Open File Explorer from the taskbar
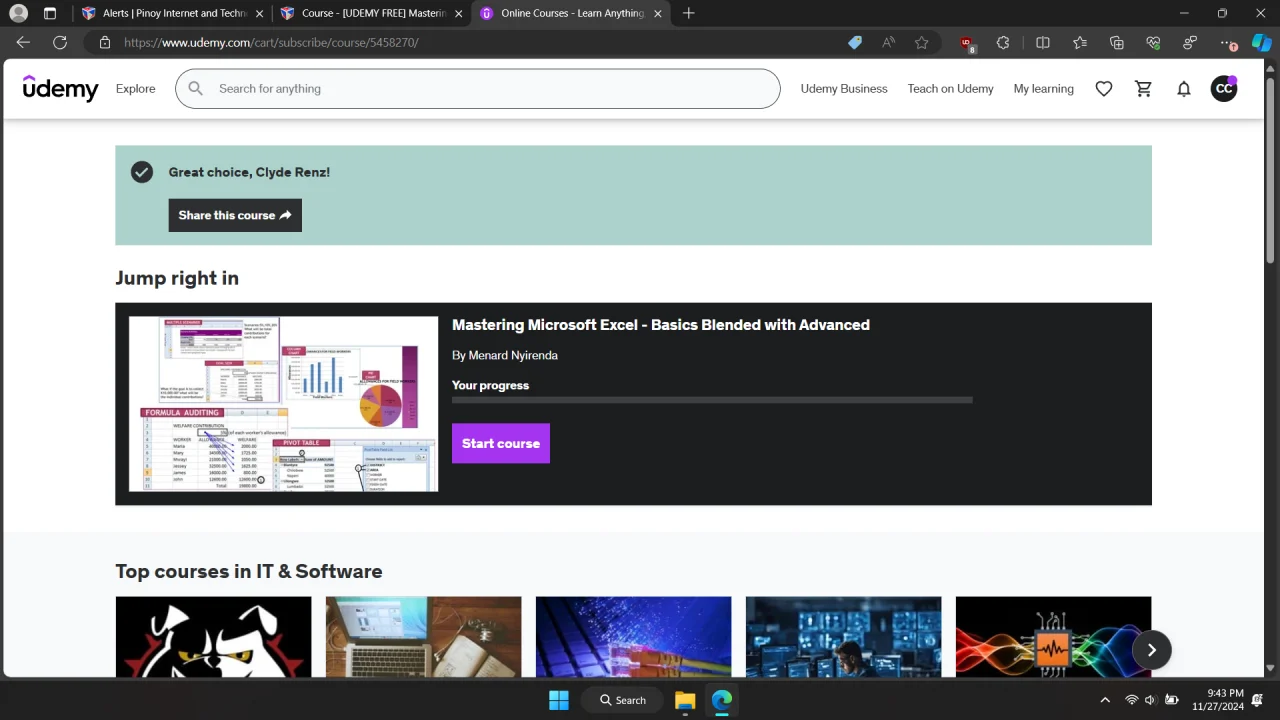1280x720 pixels. point(685,700)
